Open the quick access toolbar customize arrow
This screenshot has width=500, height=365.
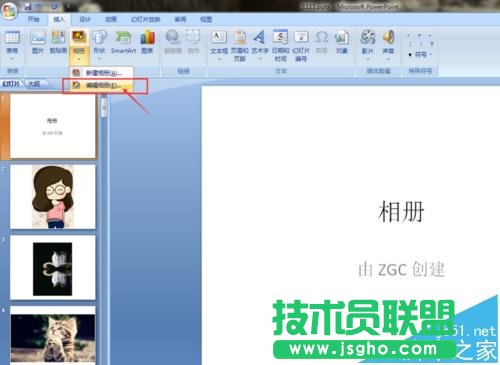[68, 6]
